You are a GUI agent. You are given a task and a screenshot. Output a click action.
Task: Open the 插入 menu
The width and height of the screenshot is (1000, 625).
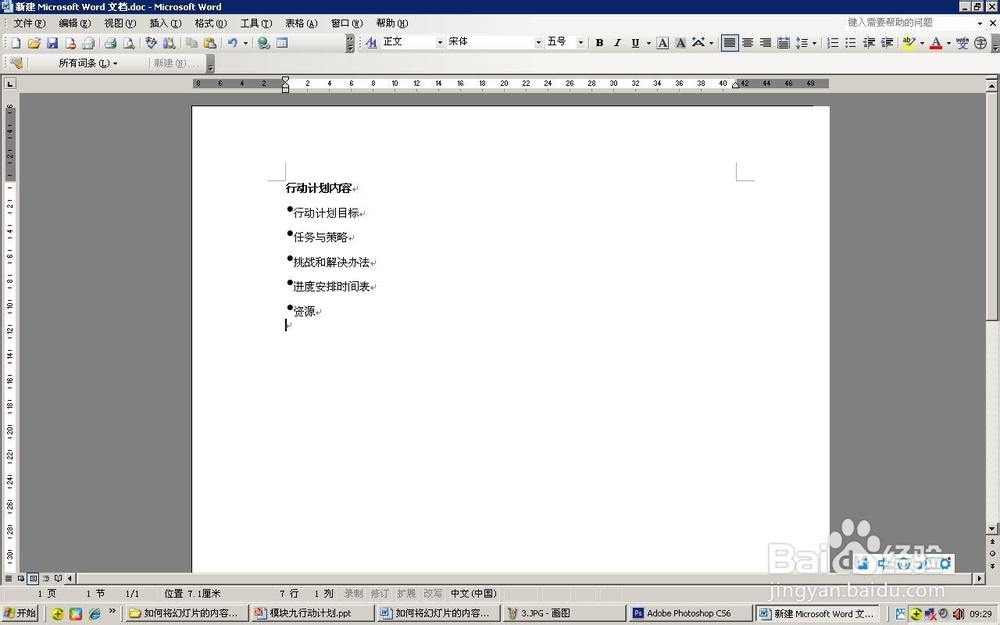coord(165,23)
